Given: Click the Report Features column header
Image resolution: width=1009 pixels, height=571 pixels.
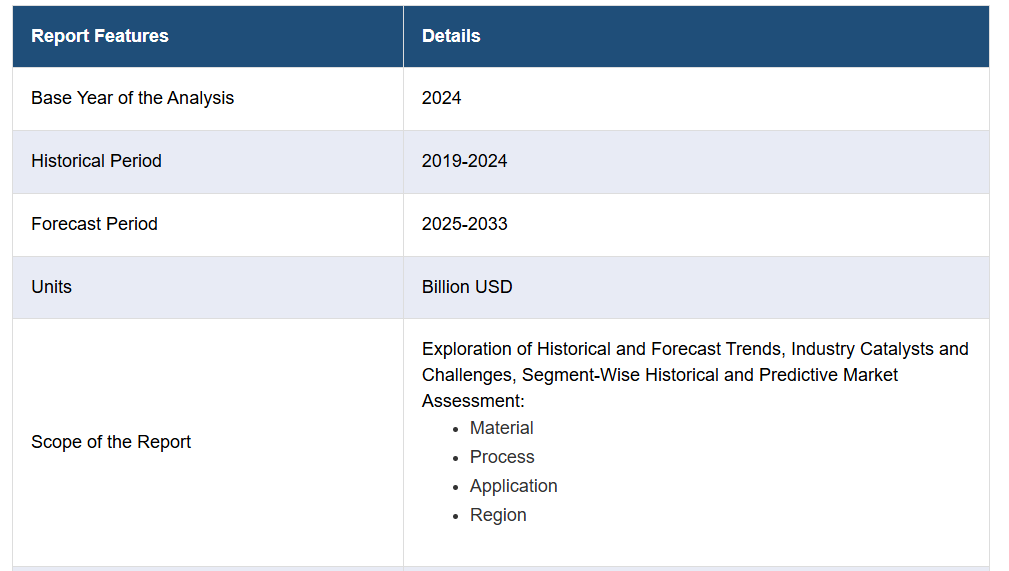Looking at the screenshot, I should tap(100, 36).
